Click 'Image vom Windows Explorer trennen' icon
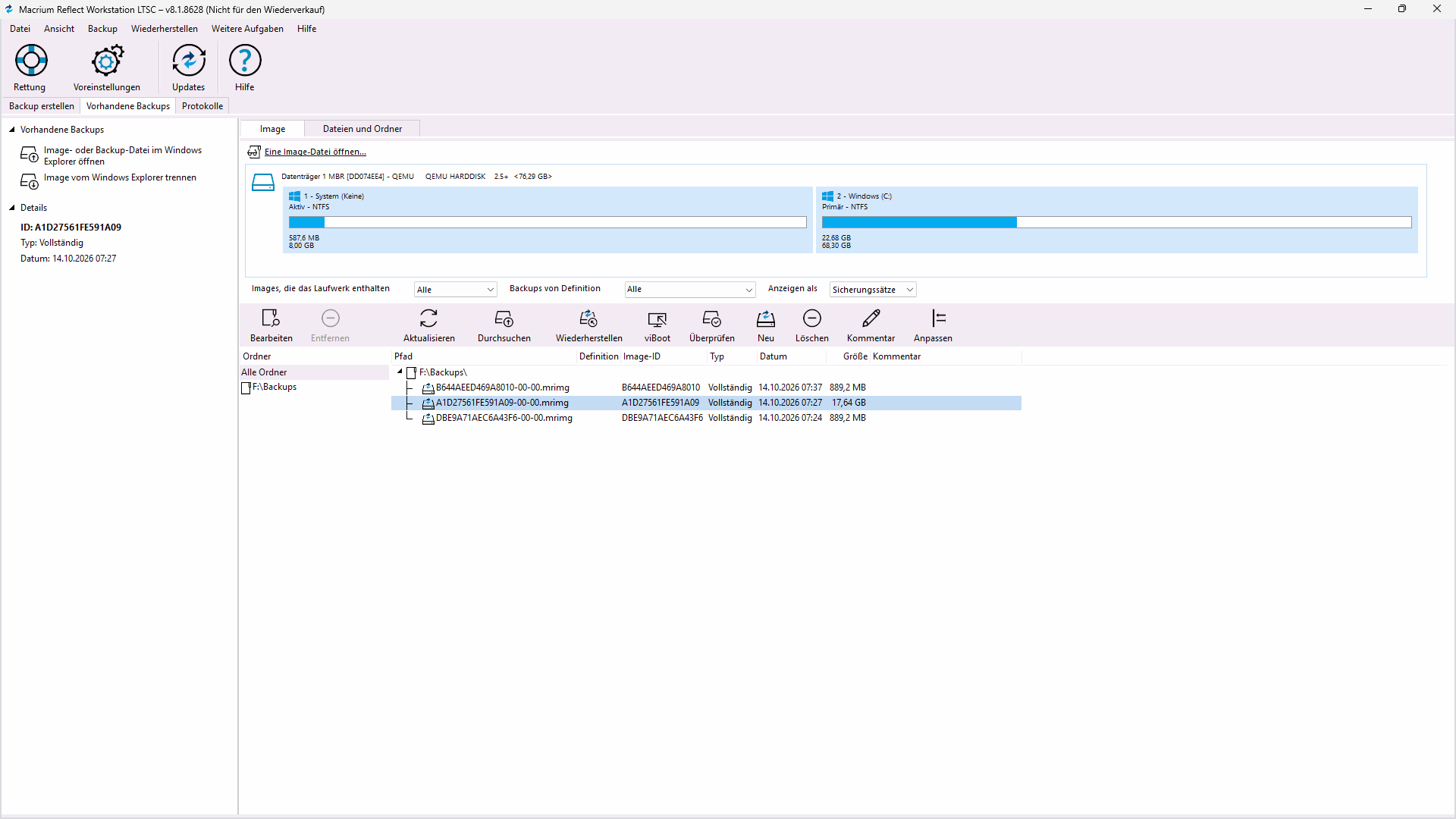 [30, 181]
